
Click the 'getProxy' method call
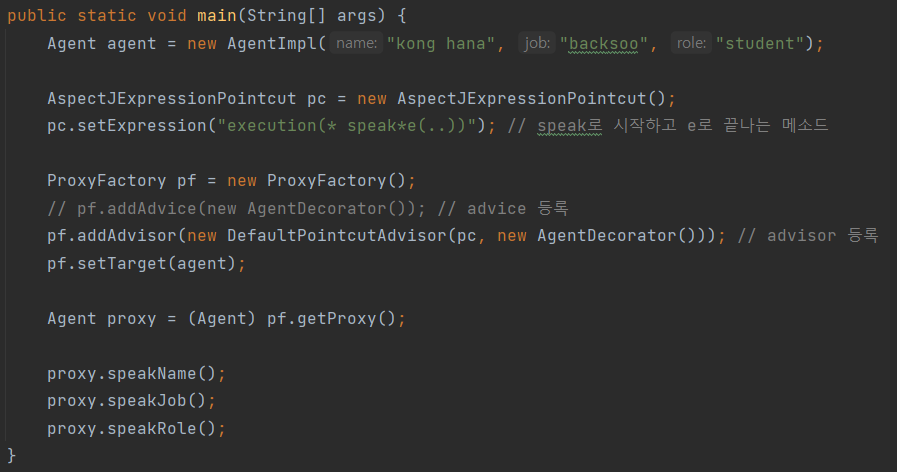(336, 319)
